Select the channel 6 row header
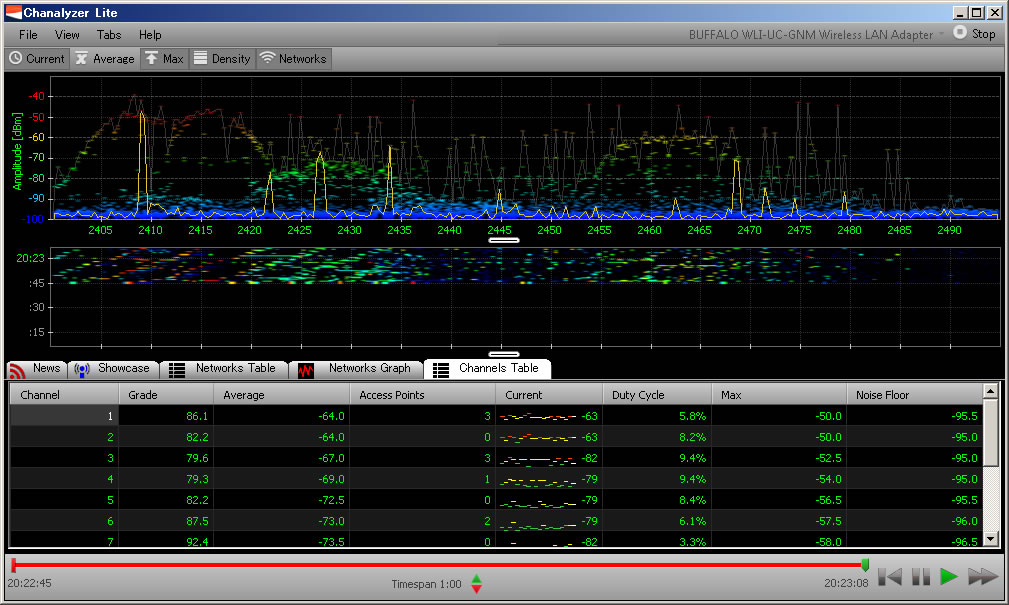Image resolution: width=1009 pixels, height=605 pixels. (x=64, y=521)
